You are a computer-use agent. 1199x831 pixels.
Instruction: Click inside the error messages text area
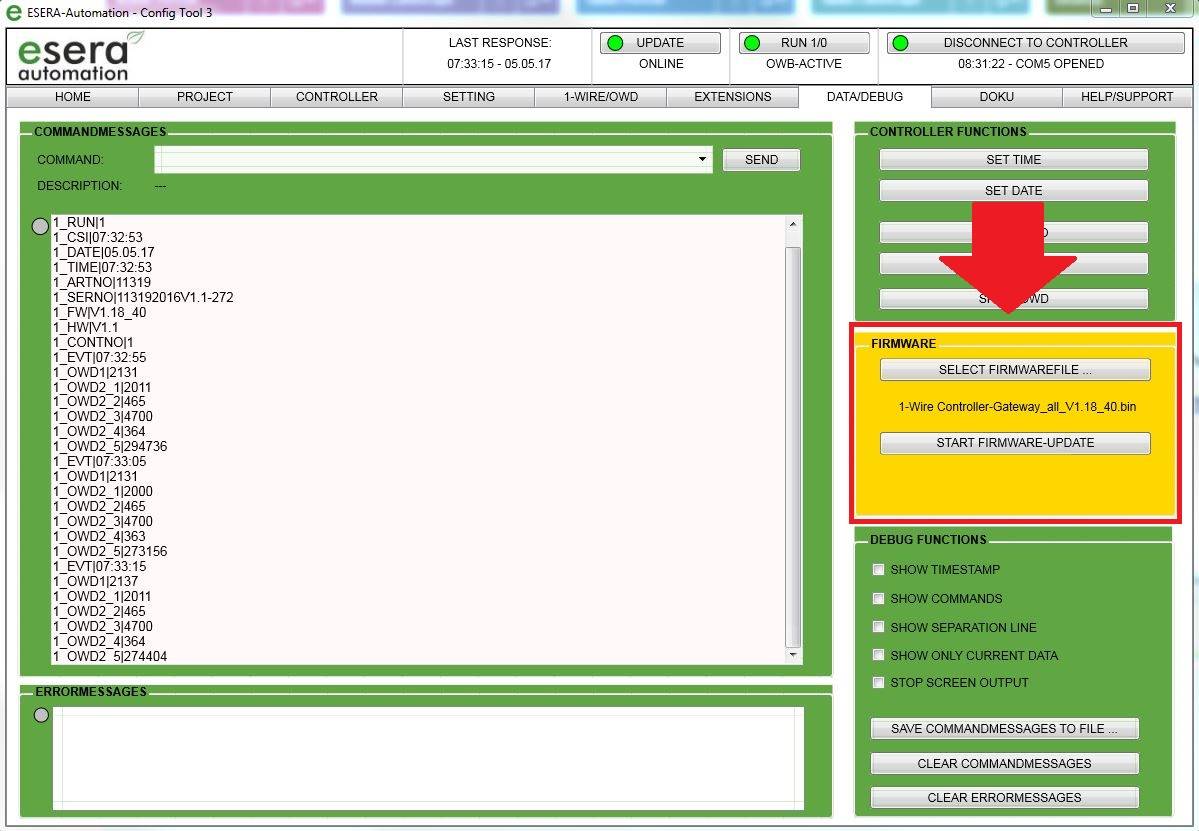(428, 757)
